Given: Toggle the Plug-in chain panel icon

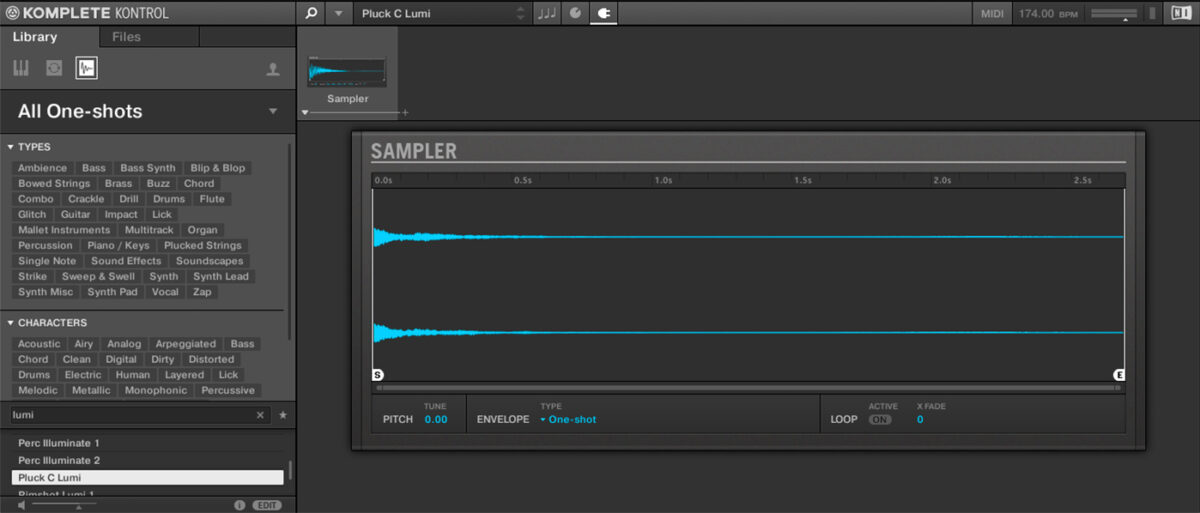Looking at the screenshot, I should [x=604, y=14].
